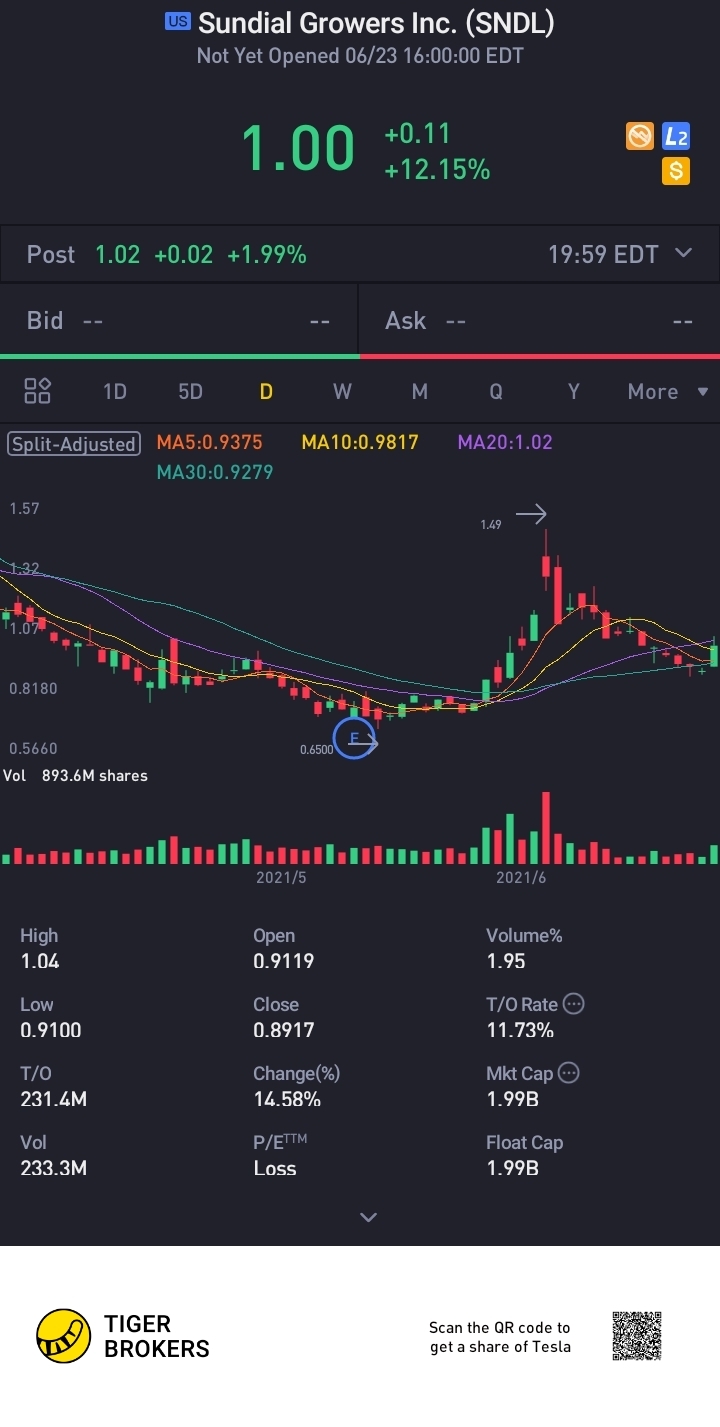Select the Y yearly chart tab
The width and height of the screenshot is (720, 1427).
(x=573, y=391)
